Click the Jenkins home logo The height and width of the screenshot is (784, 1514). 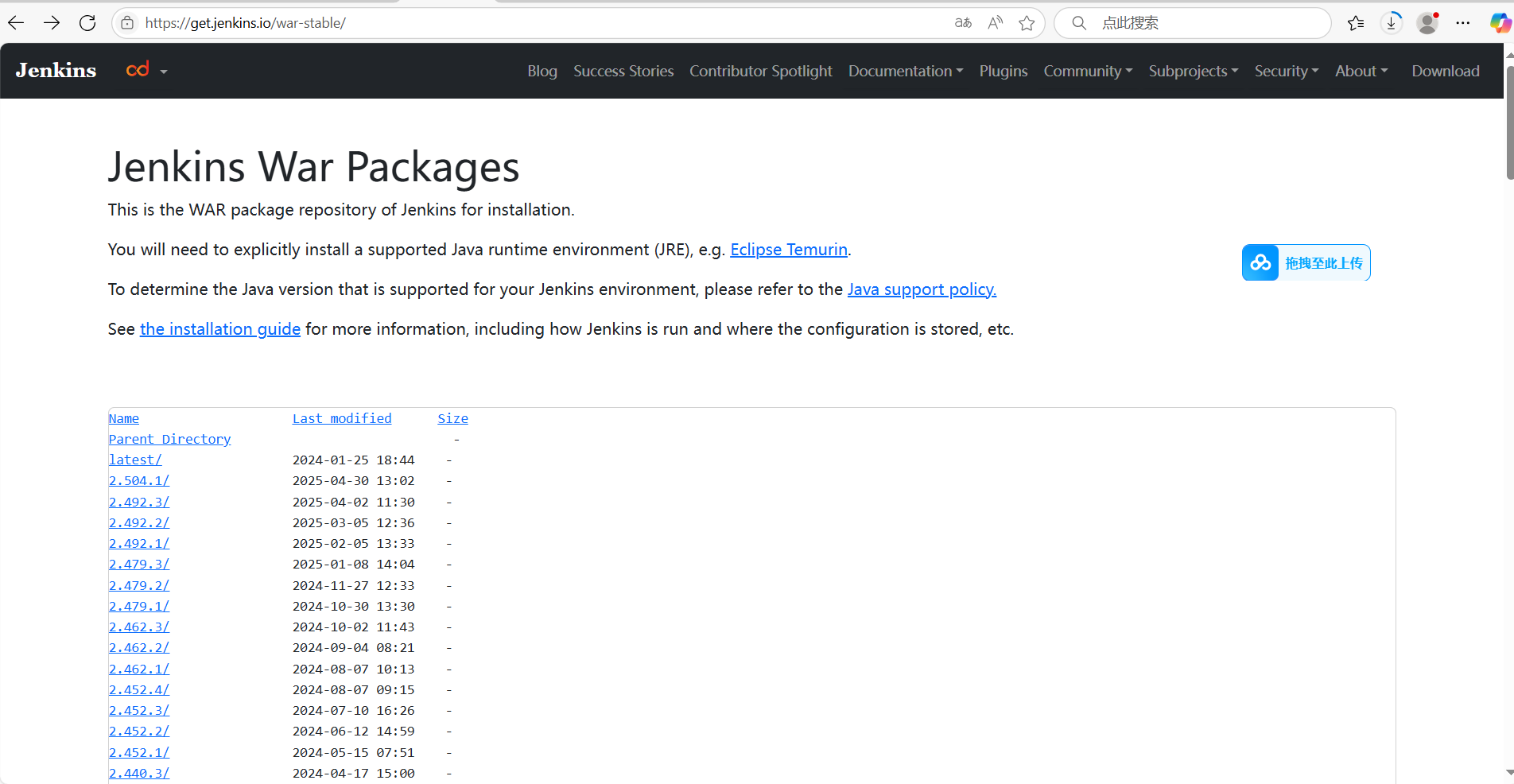click(56, 71)
